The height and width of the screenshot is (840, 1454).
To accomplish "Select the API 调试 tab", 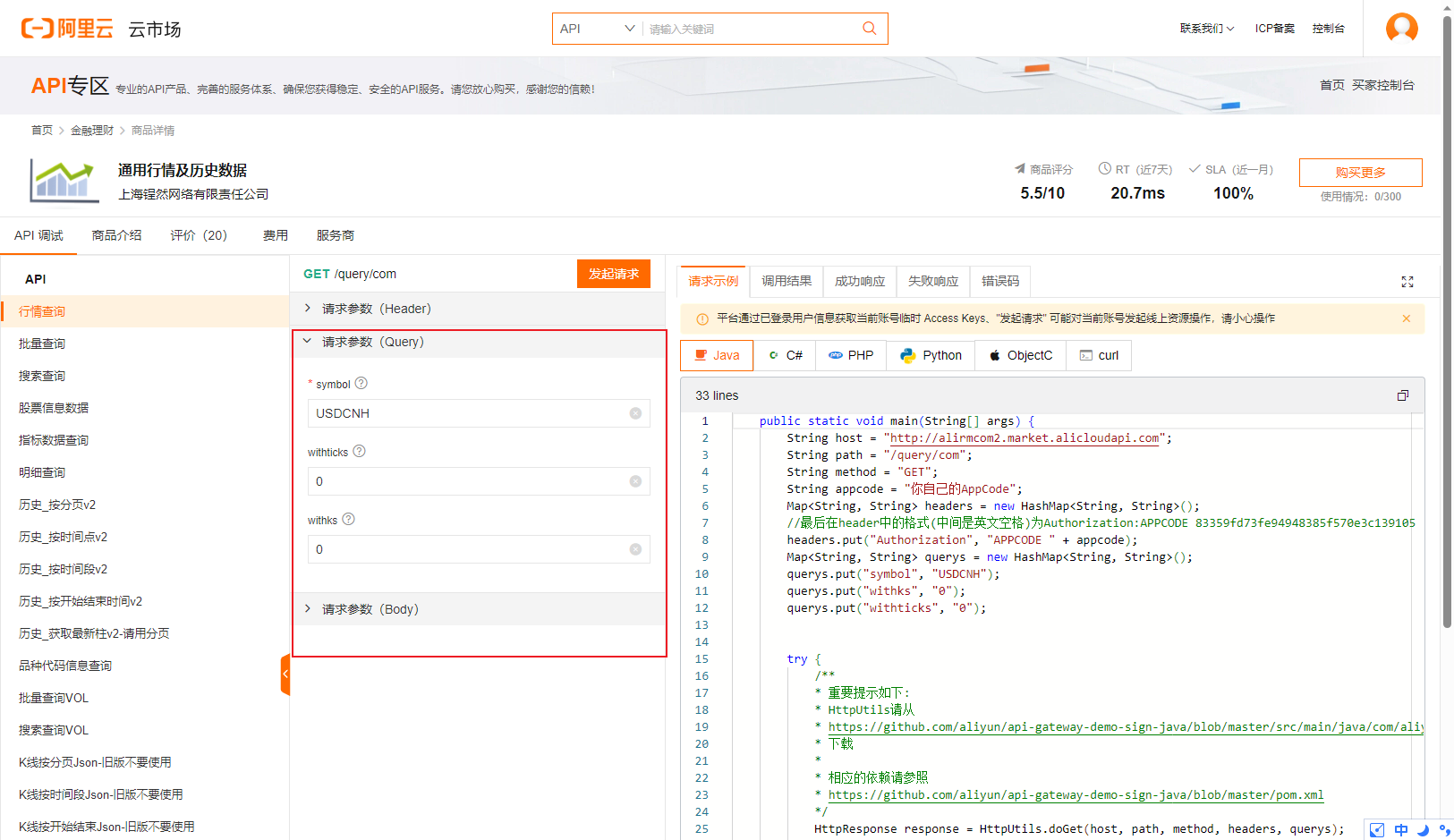I will click(38, 235).
